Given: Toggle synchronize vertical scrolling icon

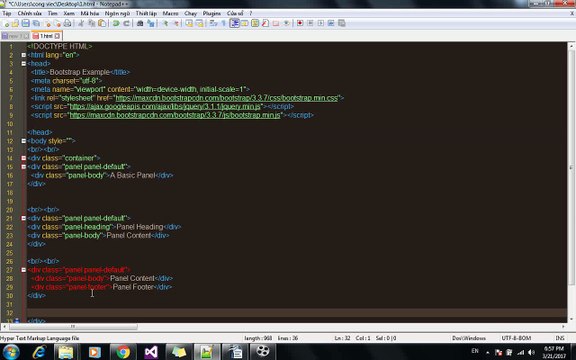Looking at the screenshot, I should (189, 24).
